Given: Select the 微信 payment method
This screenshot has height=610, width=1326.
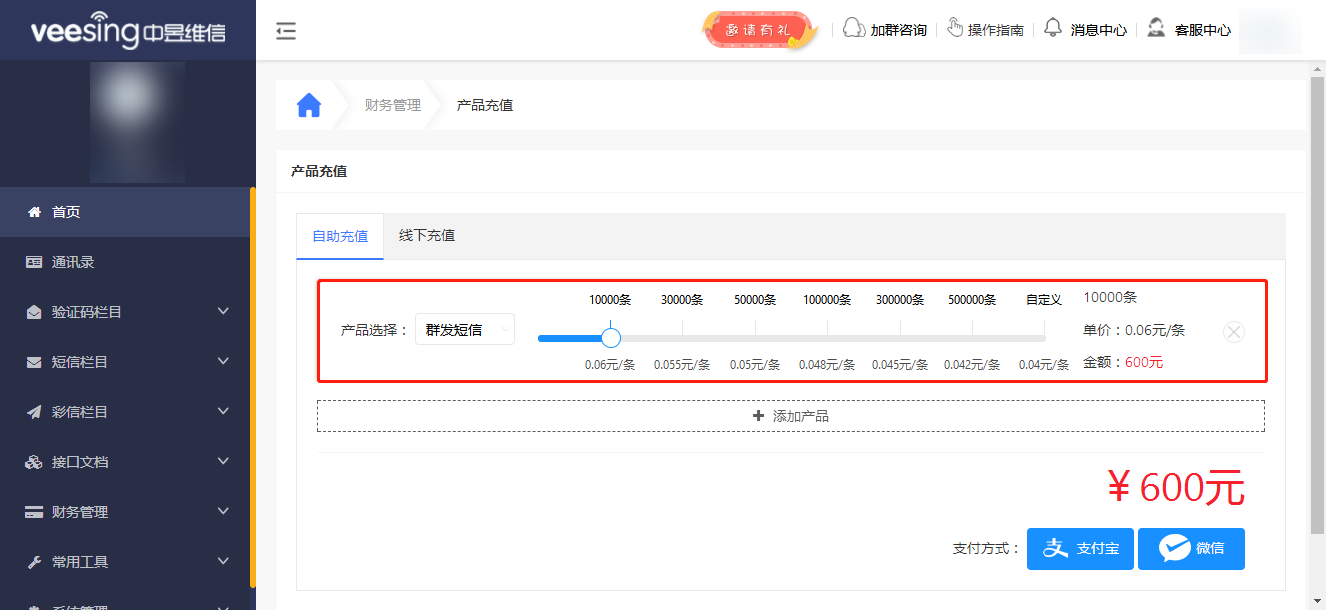Looking at the screenshot, I should 1191,548.
